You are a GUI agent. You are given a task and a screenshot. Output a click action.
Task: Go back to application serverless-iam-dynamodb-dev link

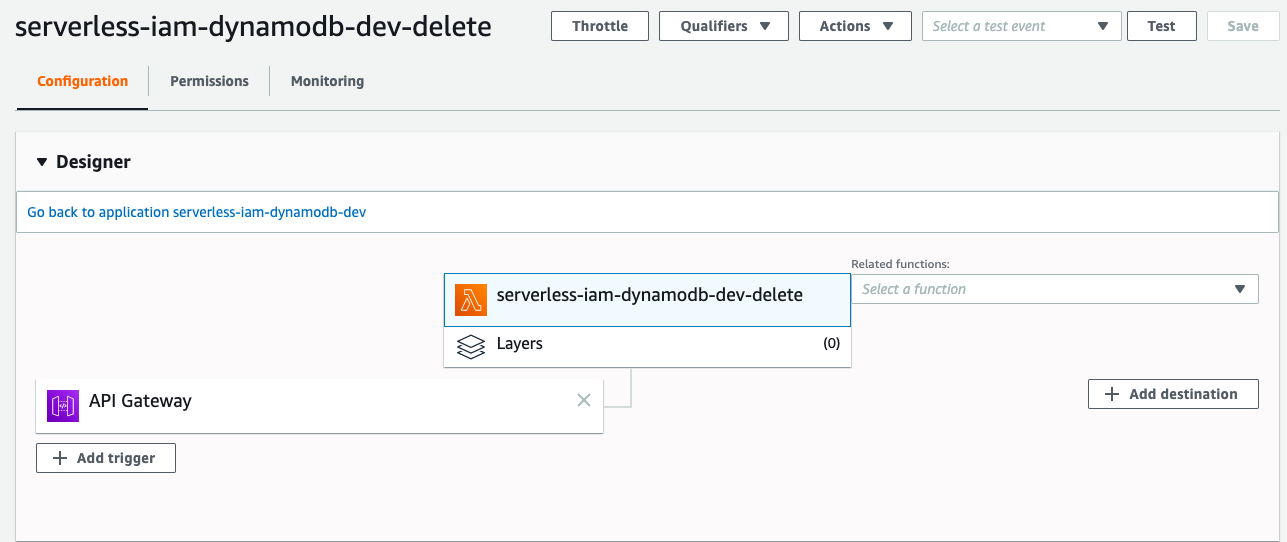(x=196, y=212)
